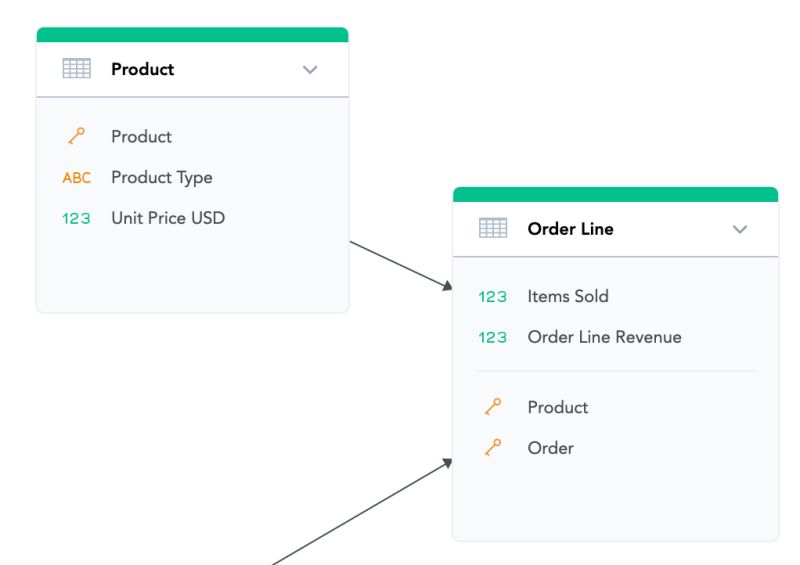Click the Order Line table icon
Image resolution: width=800 pixels, height=565 pixels.
click(493, 229)
